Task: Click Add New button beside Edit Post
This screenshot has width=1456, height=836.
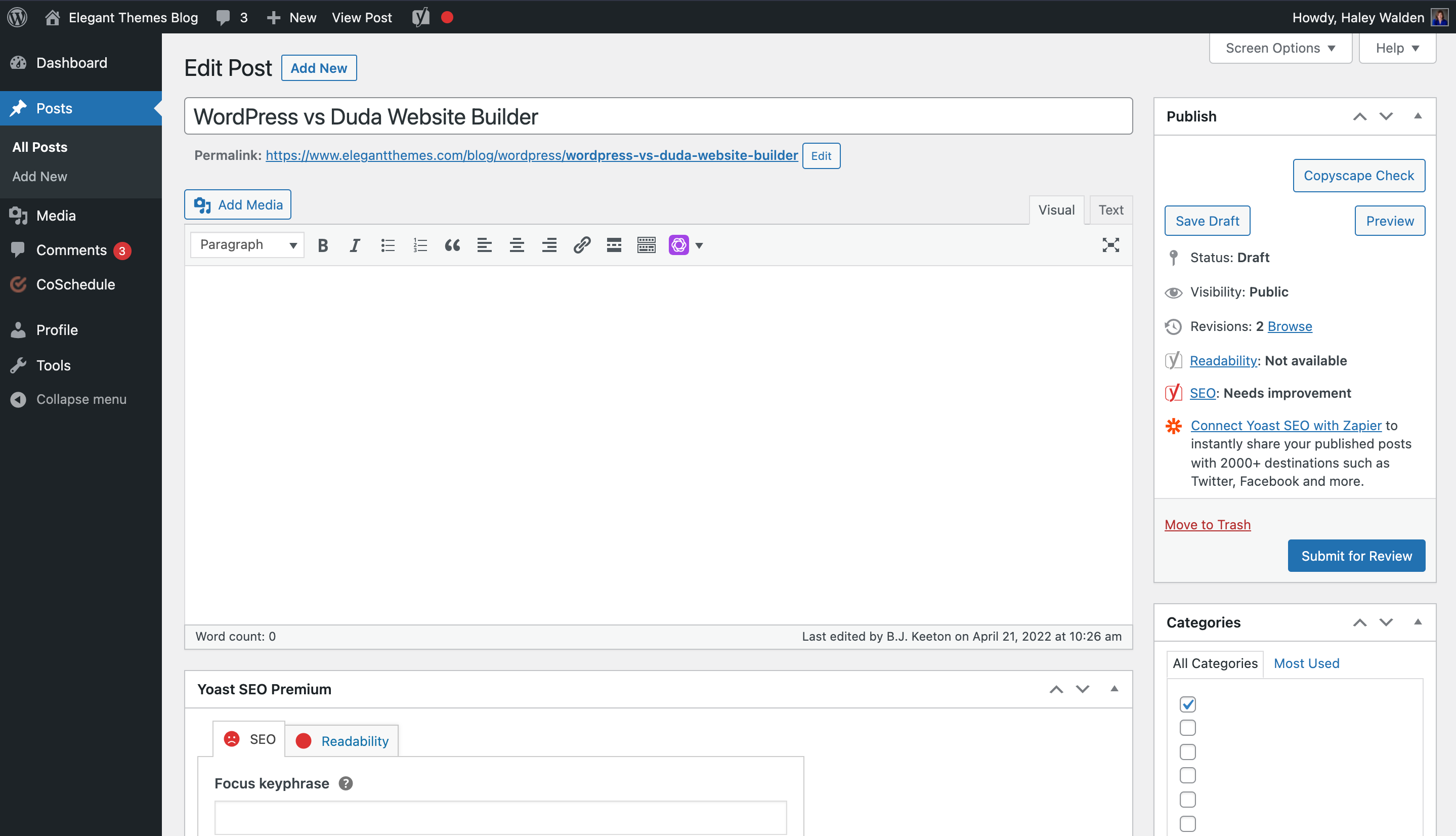Action: point(319,68)
